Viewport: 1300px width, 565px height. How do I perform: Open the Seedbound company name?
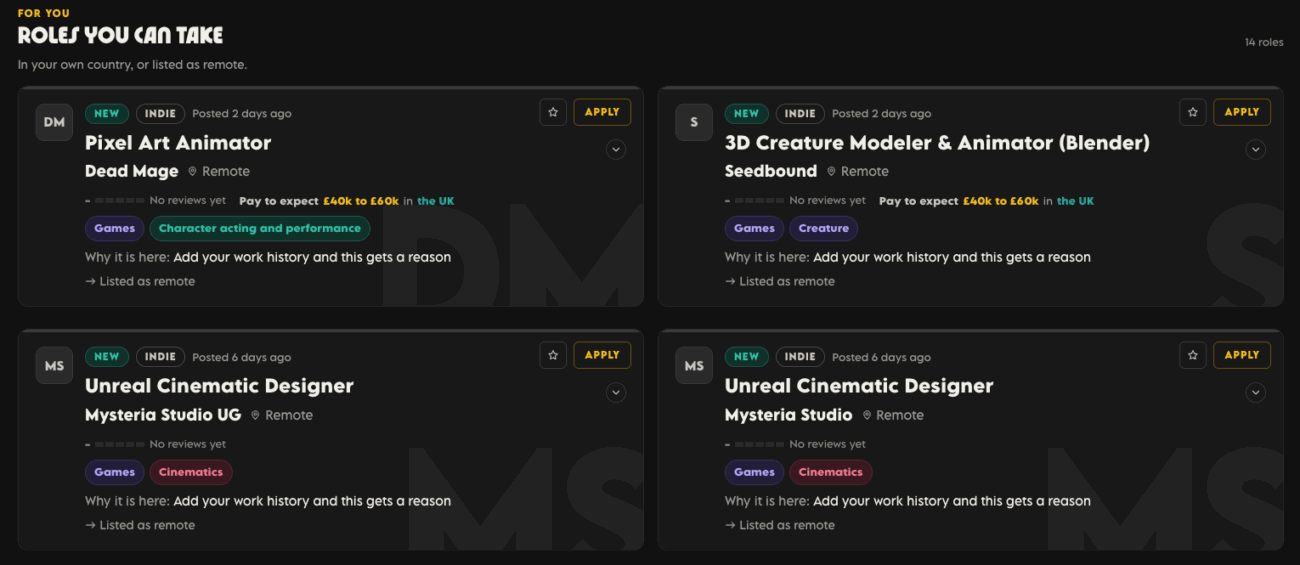coord(771,171)
